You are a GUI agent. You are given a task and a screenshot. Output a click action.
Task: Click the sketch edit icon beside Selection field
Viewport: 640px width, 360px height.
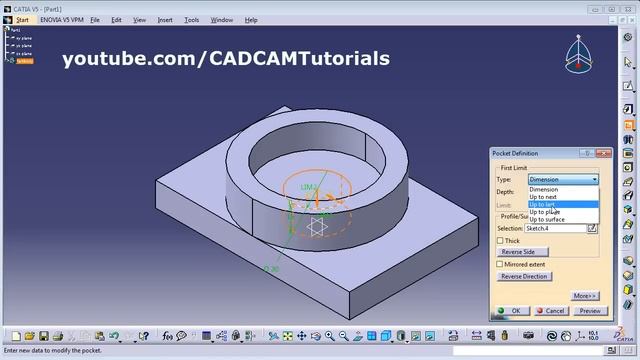click(592, 229)
